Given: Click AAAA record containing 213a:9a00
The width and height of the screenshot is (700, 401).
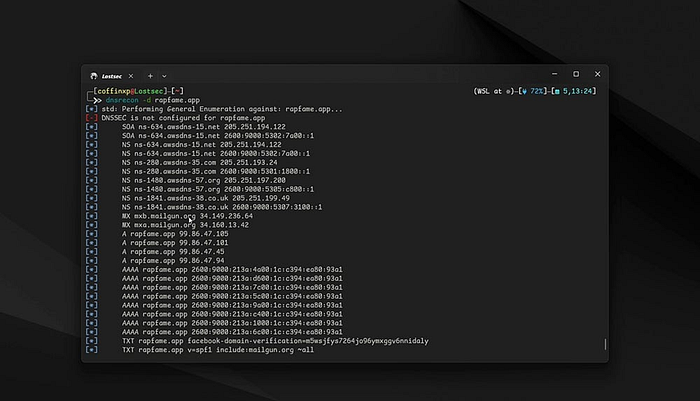Looking at the screenshot, I should pos(232,305).
